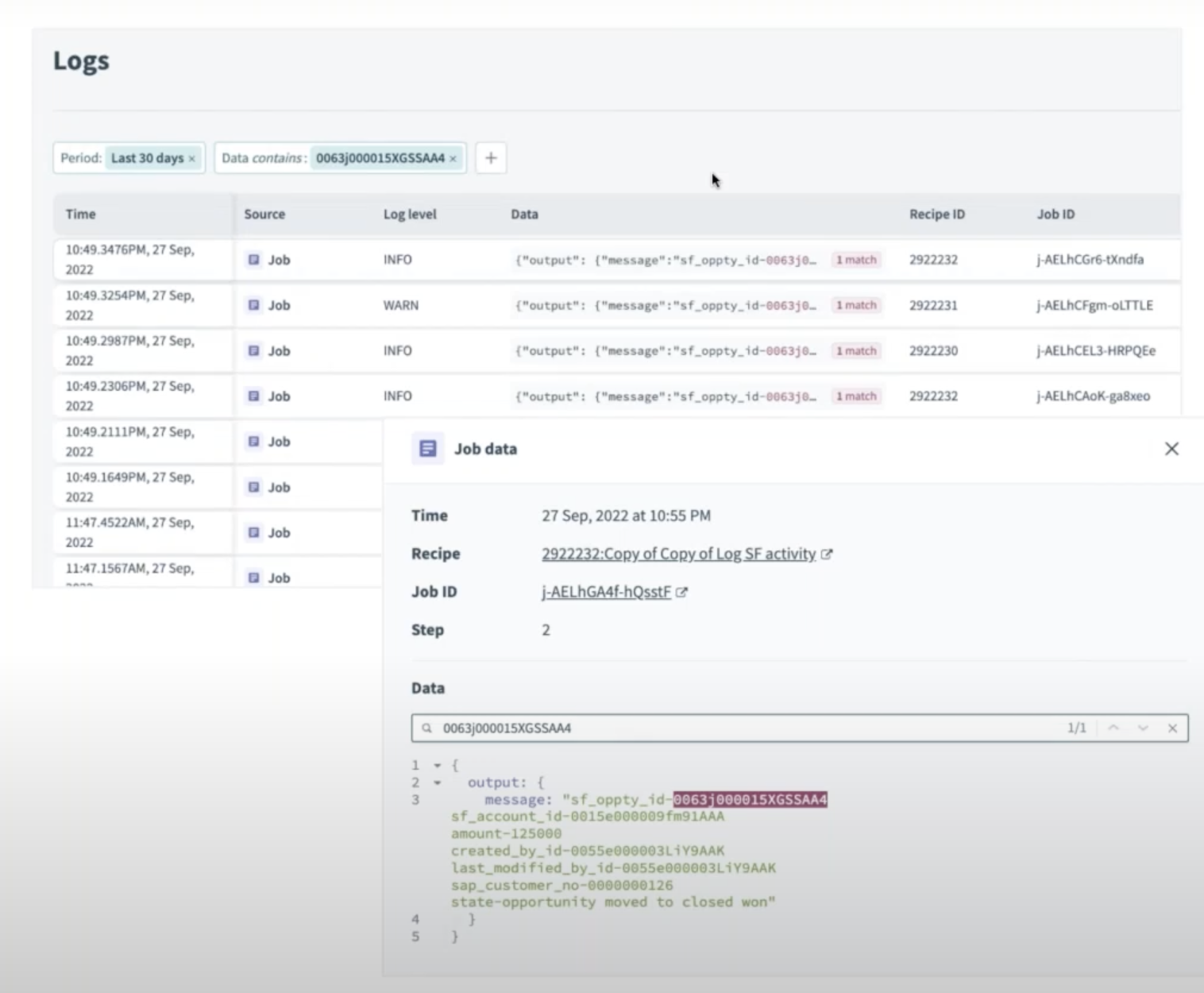
Task: Close the Job data panel
Action: click(x=1171, y=448)
